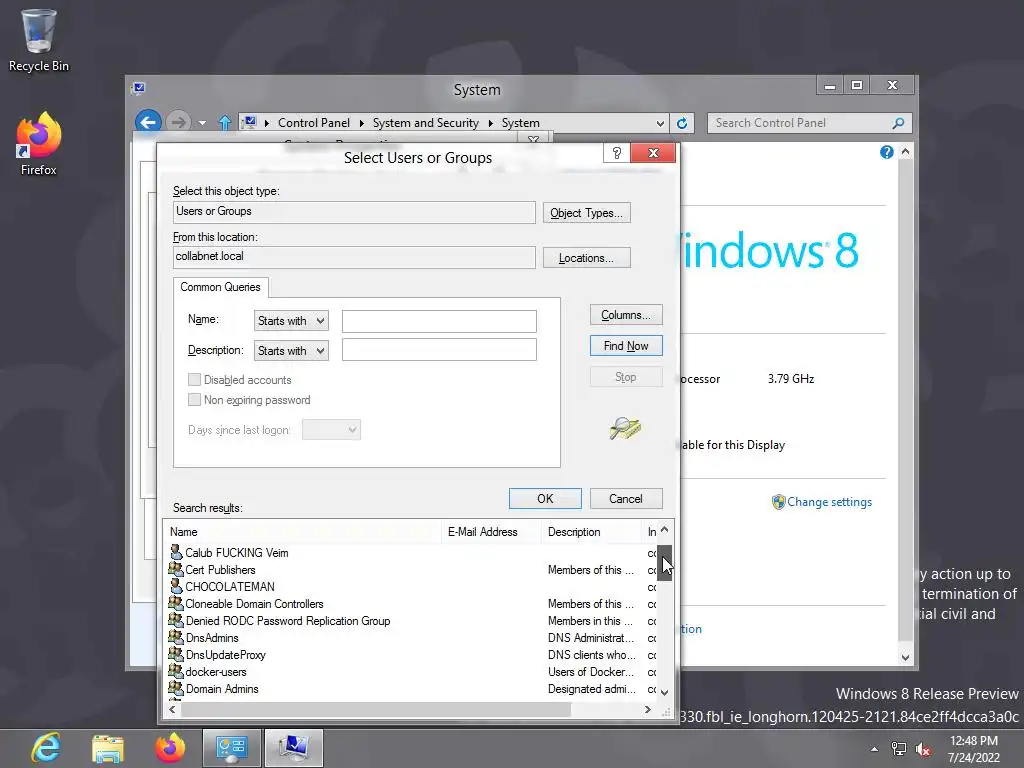Screen dimensions: 1024x768
Task: Select Denied RODC Password Replication Group row
Action: [411, 620]
